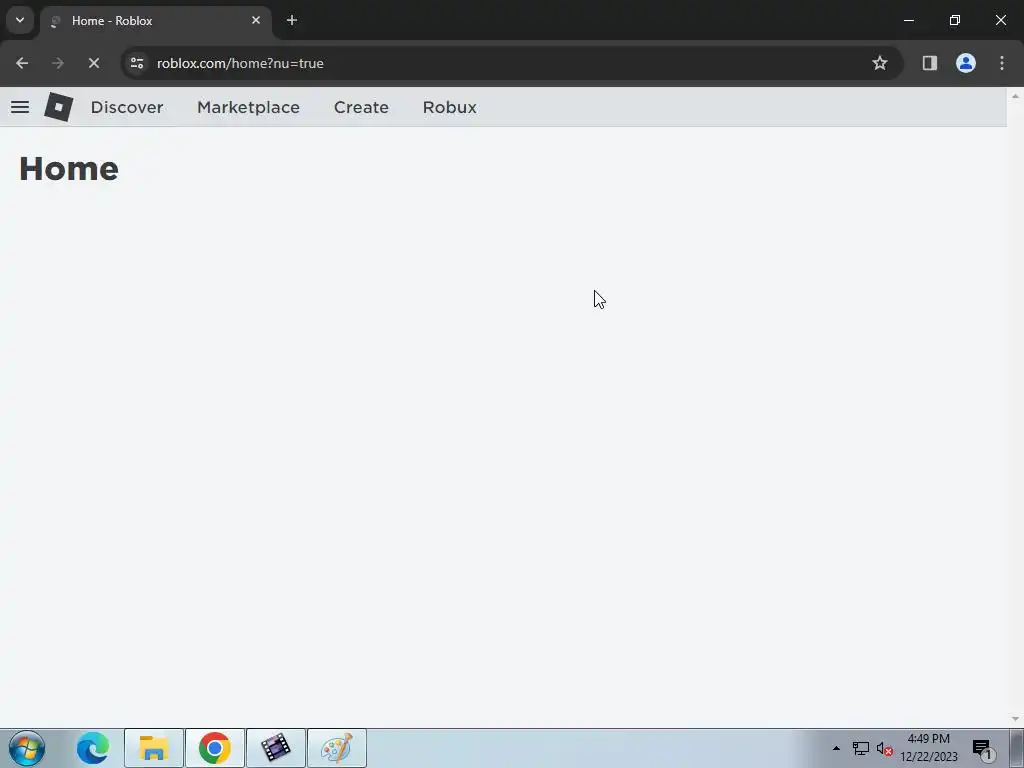Switch to Chrome in the taskbar
Image resolution: width=1024 pixels, height=768 pixels.
coord(215,748)
